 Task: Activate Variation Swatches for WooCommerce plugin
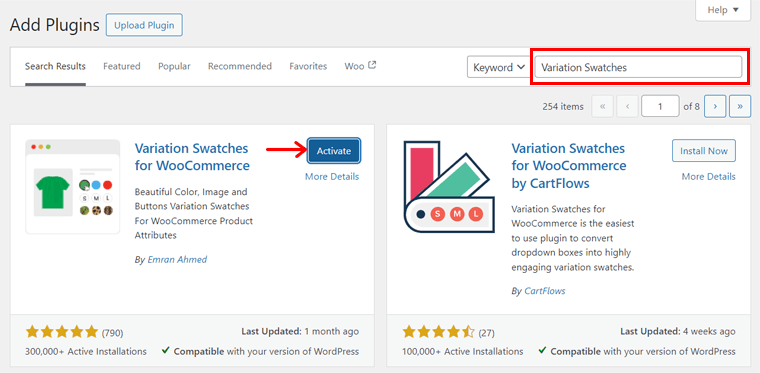click(333, 151)
